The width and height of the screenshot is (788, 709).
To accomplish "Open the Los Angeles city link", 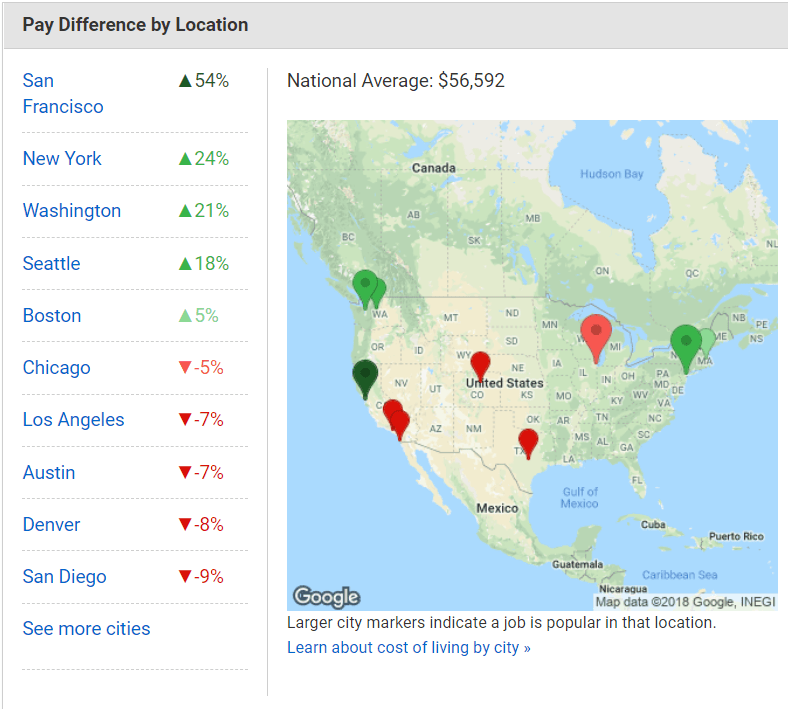I will (x=73, y=420).
